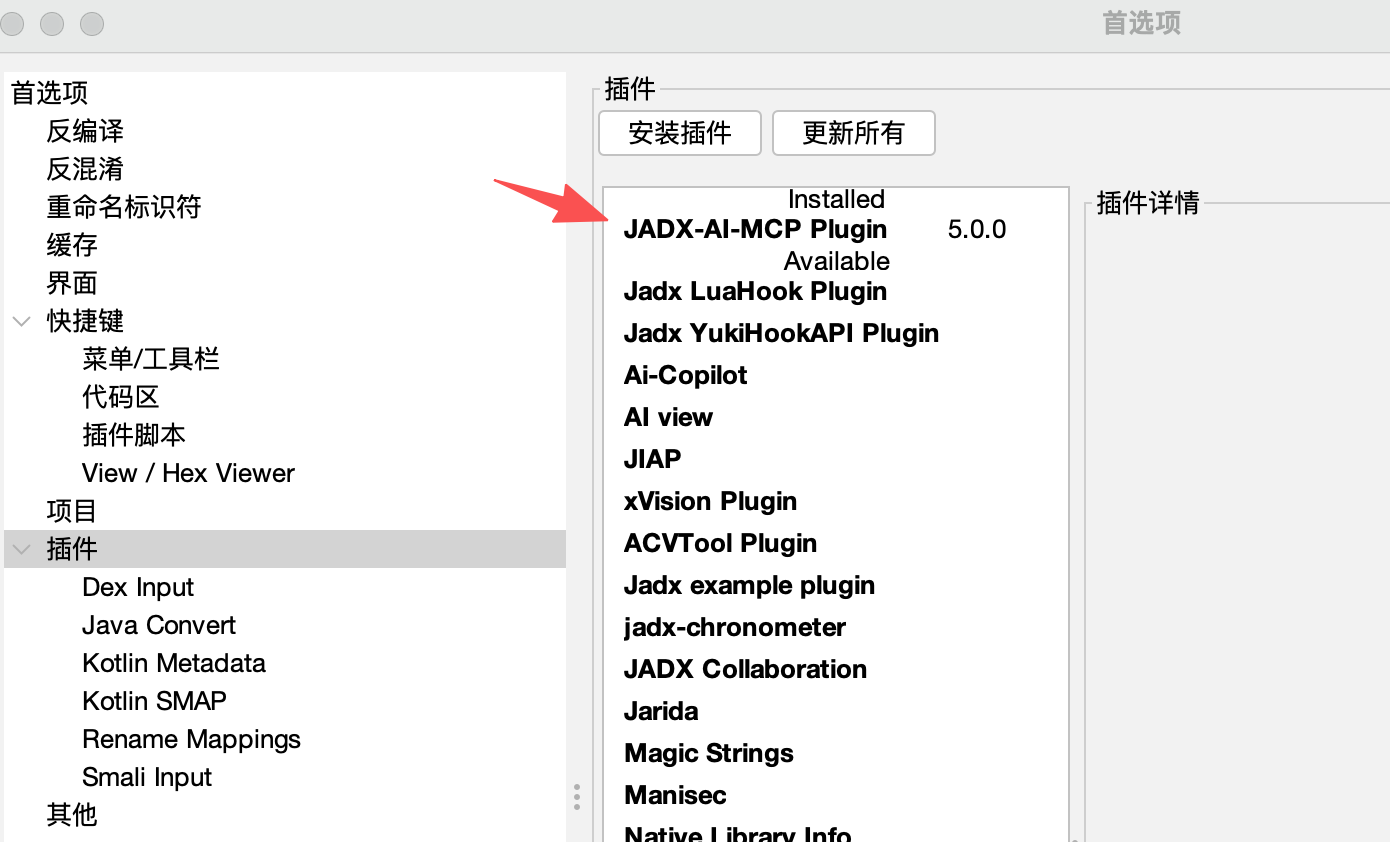The width and height of the screenshot is (1390, 842).
Task: Select 菜单/工具栏 under shortcuts
Action: (151, 359)
